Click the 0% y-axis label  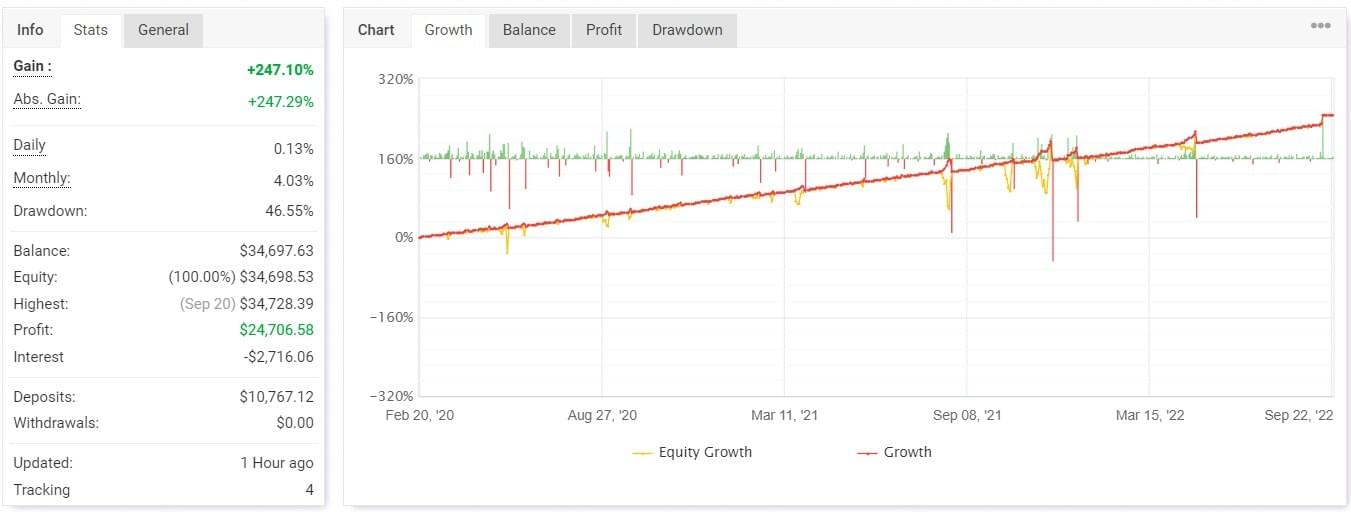click(x=403, y=238)
